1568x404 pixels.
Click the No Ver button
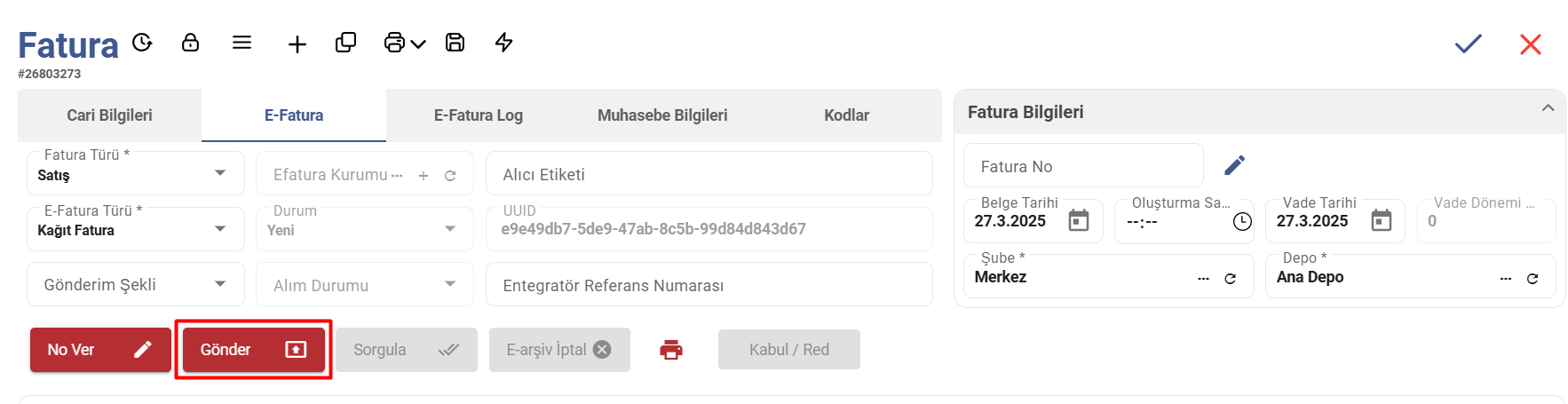100,350
